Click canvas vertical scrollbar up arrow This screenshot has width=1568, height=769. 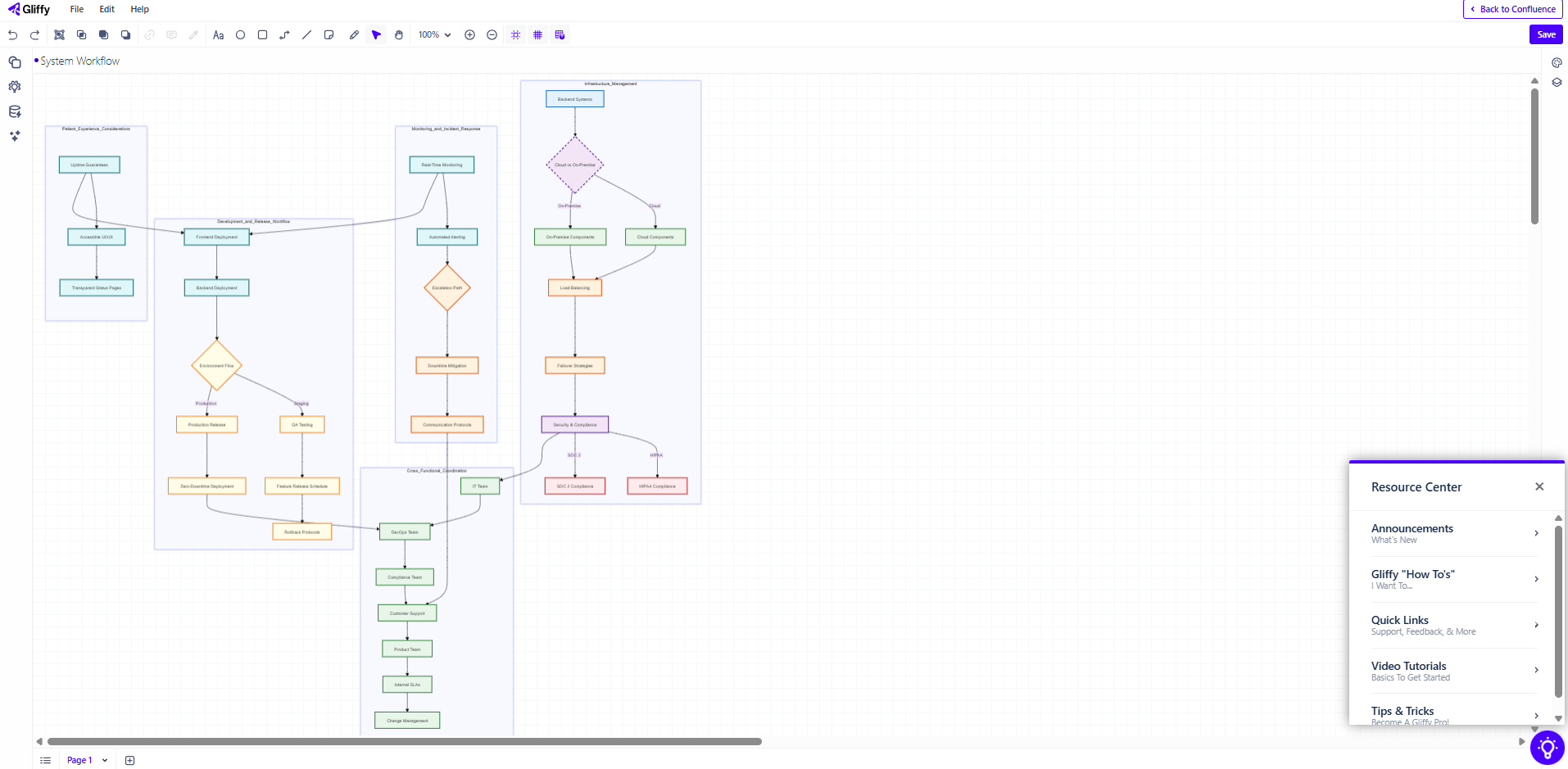coord(1534,80)
